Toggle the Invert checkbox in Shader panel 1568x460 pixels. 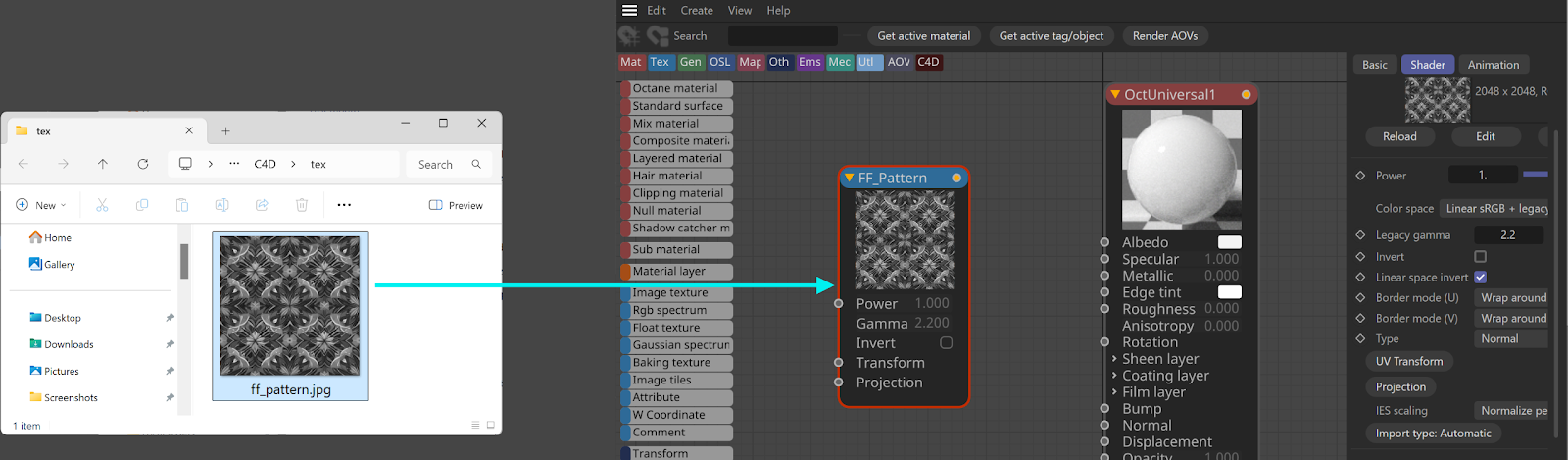pyautogui.click(x=1480, y=257)
